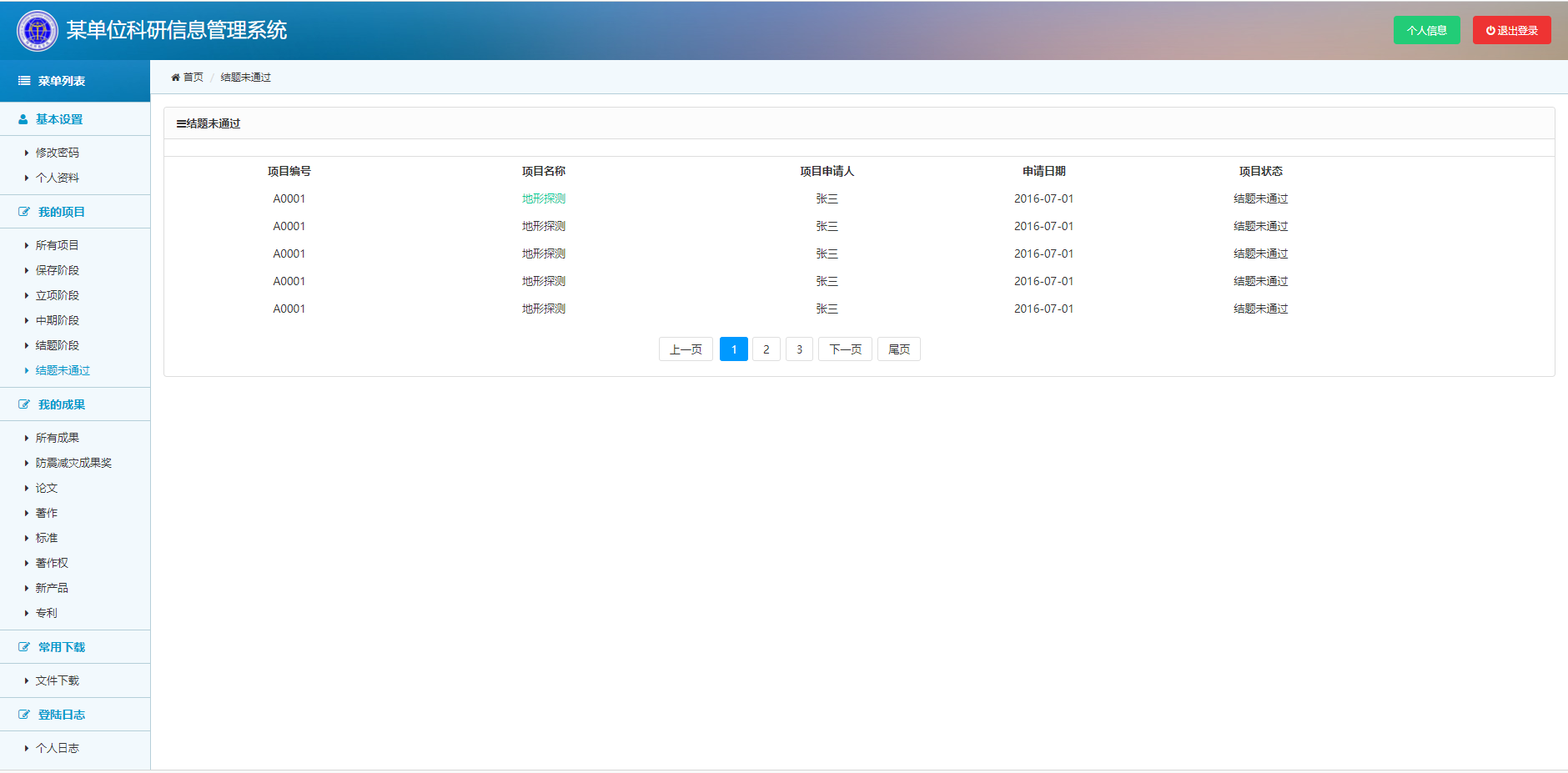Click the user icon beside 基本设置
Viewport: 1568px width, 773px height.
click(23, 119)
